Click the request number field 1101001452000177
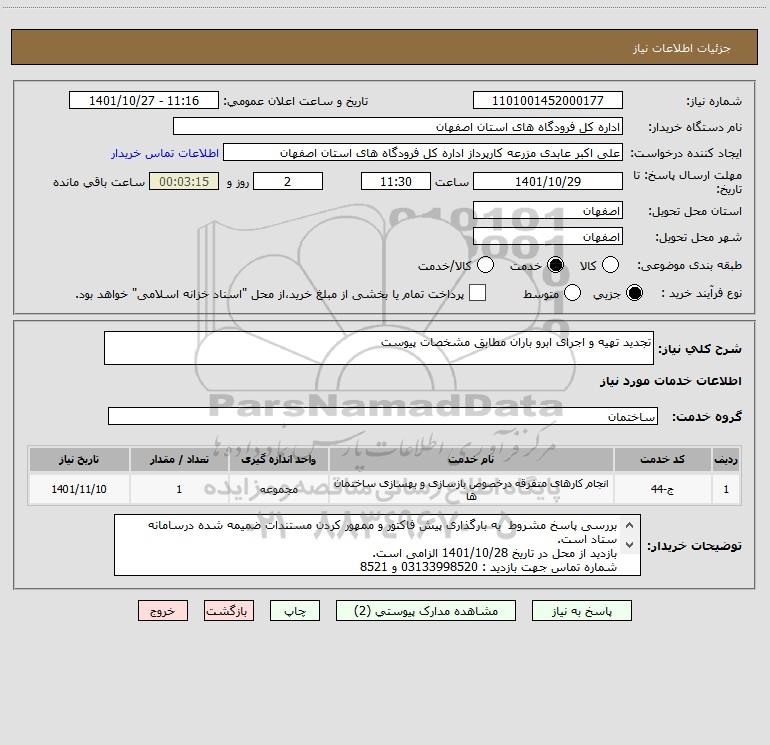The width and height of the screenshot is (770, 745). pyautogui.click(x=548, y=101)
